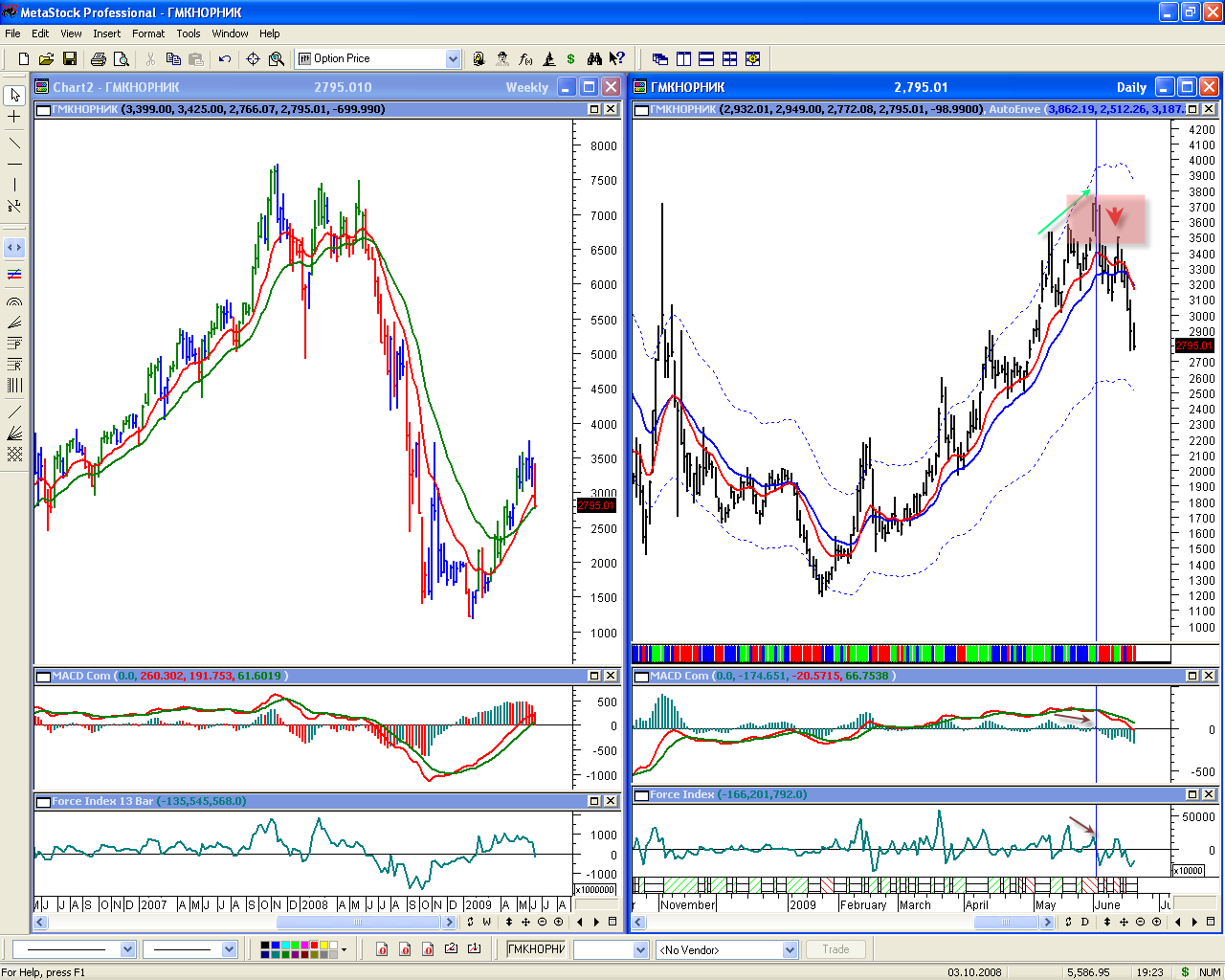Click the Weekly periodicity label in Chart2 title
This screenshot has height=980, width=1225.
[x=527, y=87]
